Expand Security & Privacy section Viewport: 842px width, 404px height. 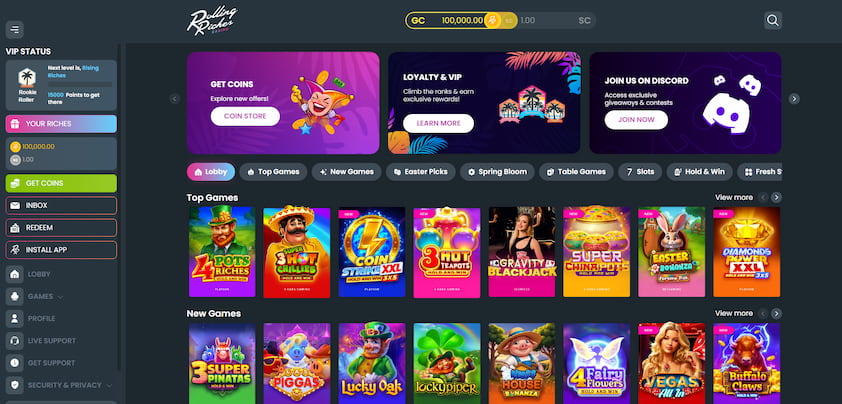pyautogui.click(x=110, y=385)
